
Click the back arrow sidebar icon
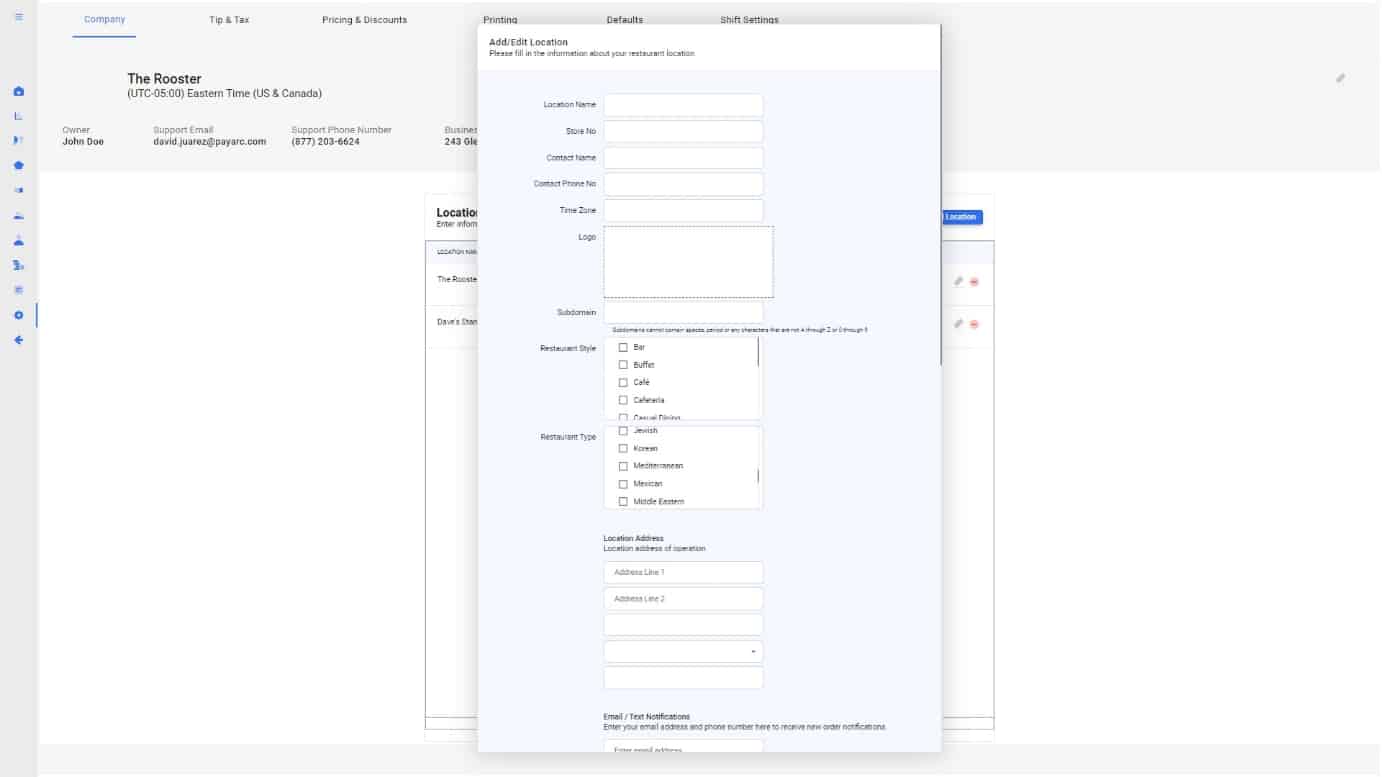tap(18, 340)
